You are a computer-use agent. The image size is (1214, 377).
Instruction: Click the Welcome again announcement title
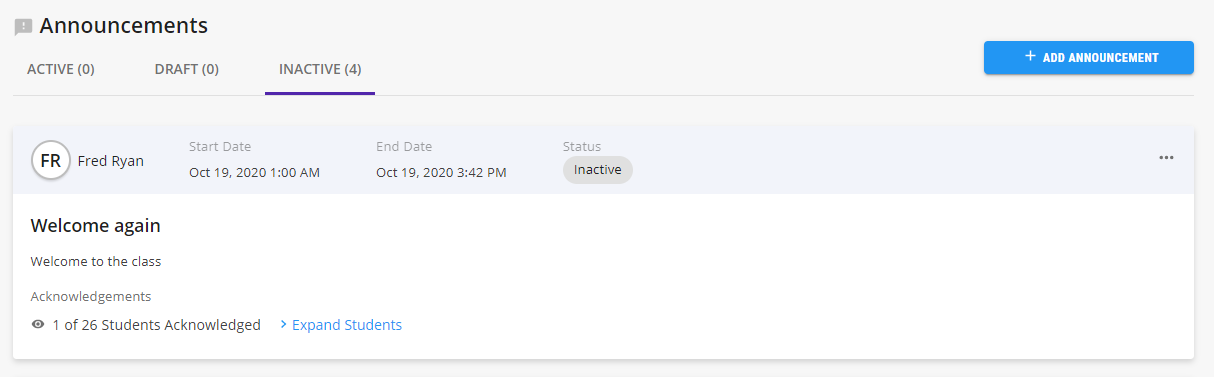pyautogui.click(x=96, y=226)
